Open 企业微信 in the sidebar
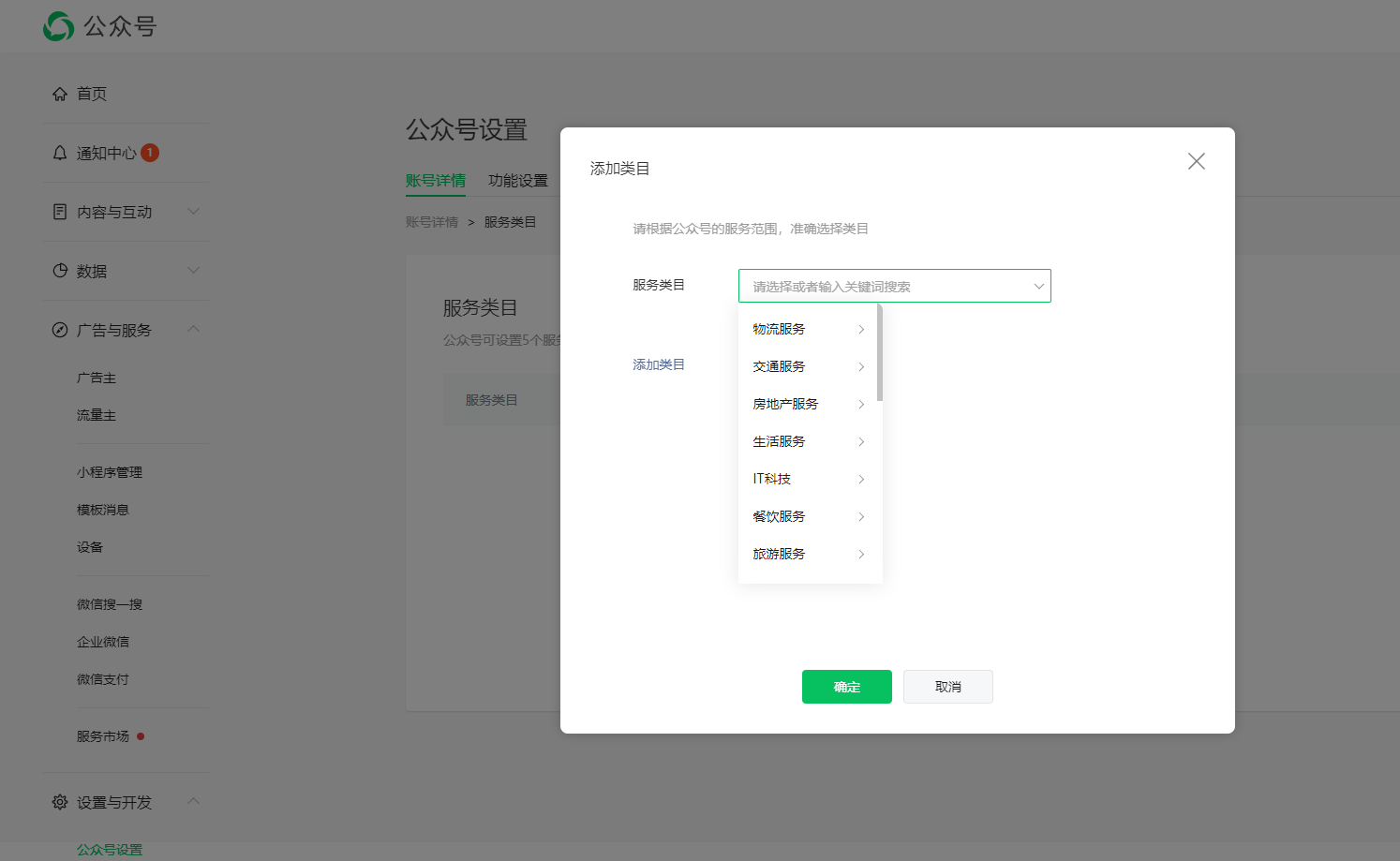 (x=103, y=642)
